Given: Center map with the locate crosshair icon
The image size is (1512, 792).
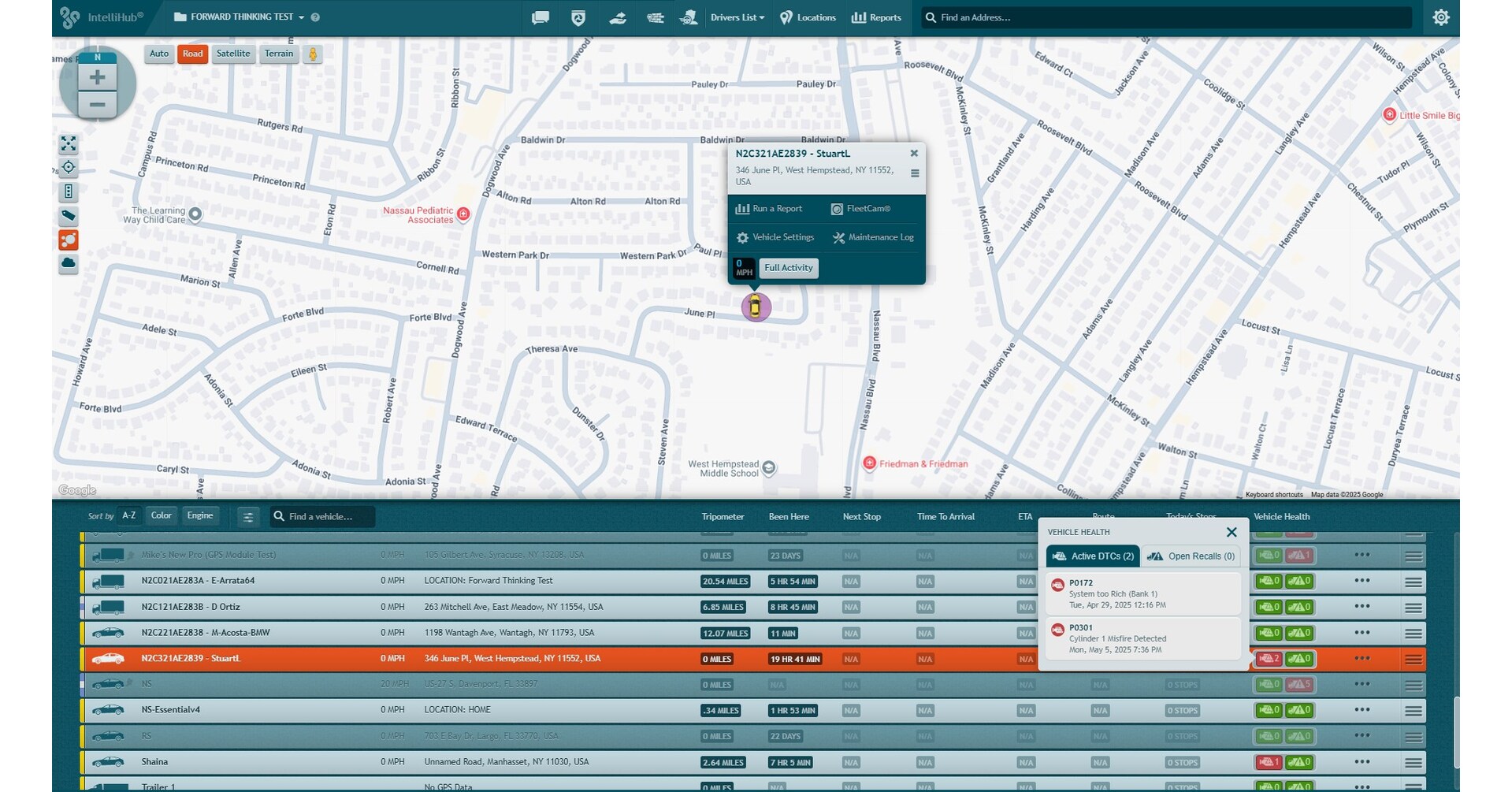Looking at the screenshot, I should click(68, 167).
